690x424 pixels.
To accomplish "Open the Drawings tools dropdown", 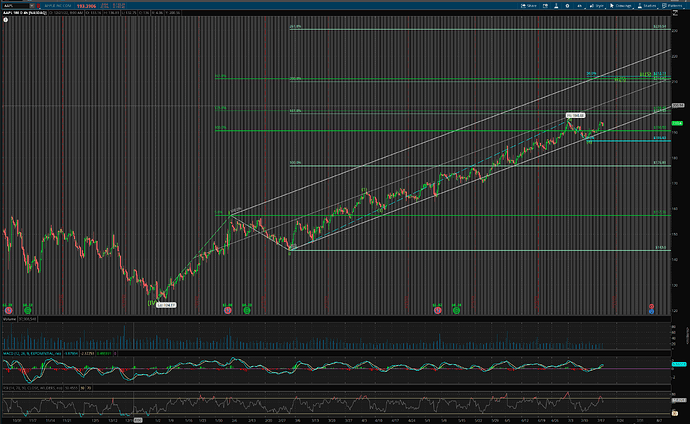I will coord(620,6).
